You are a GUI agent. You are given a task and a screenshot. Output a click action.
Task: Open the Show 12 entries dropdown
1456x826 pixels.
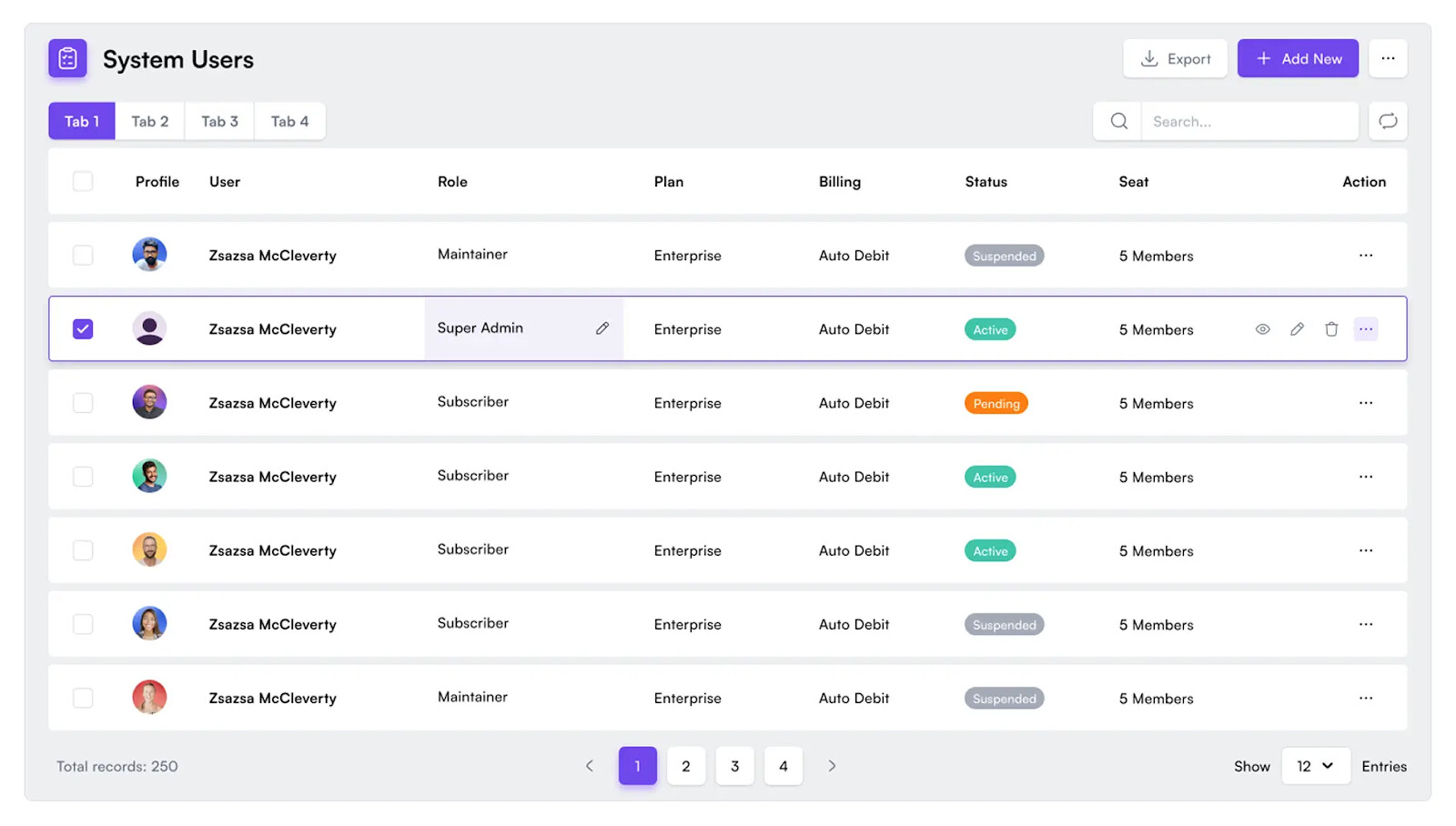pos(1315,766)
